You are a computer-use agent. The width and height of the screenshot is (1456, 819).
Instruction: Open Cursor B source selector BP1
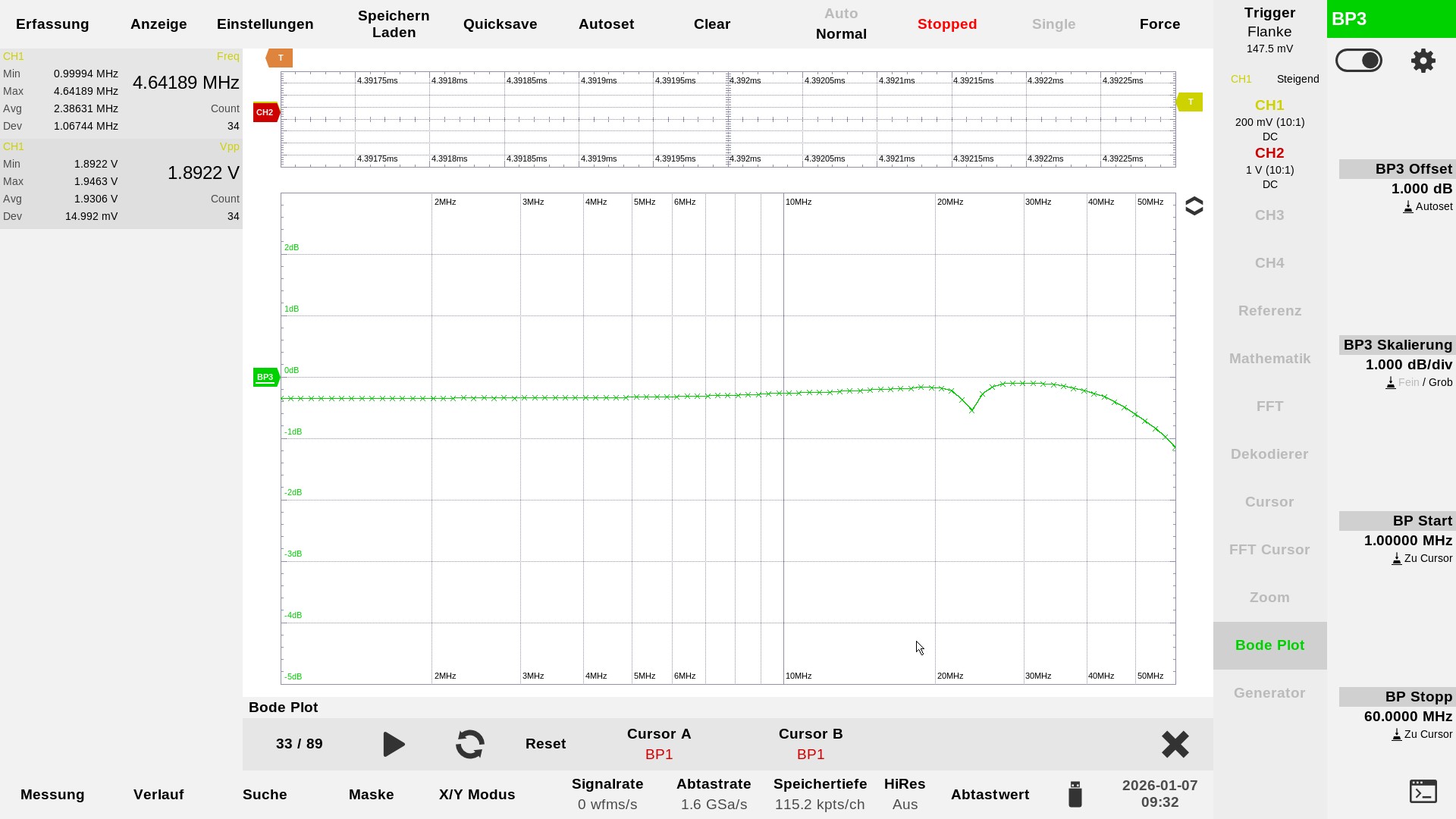pyautogui.click(x=810, y=754)
